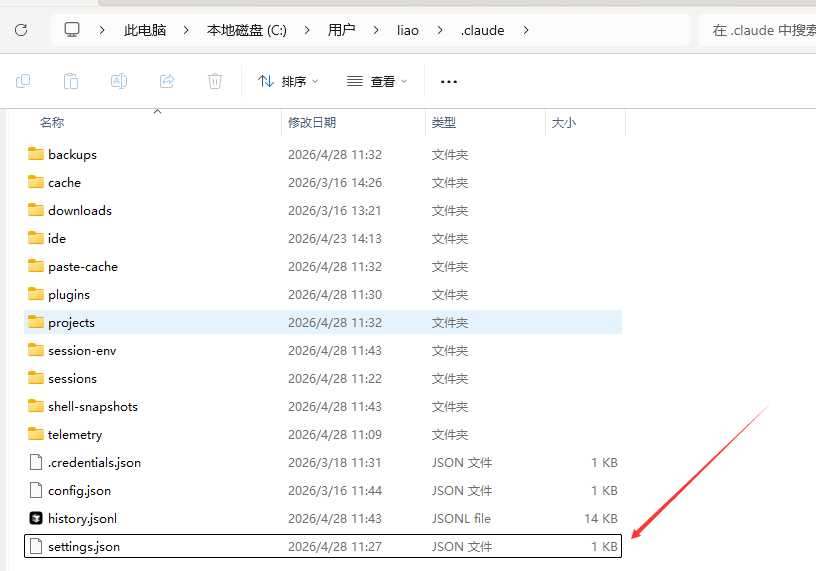Open the three-dot more options menu
This screenshot has width=816, height=571.
click(449, 81)
